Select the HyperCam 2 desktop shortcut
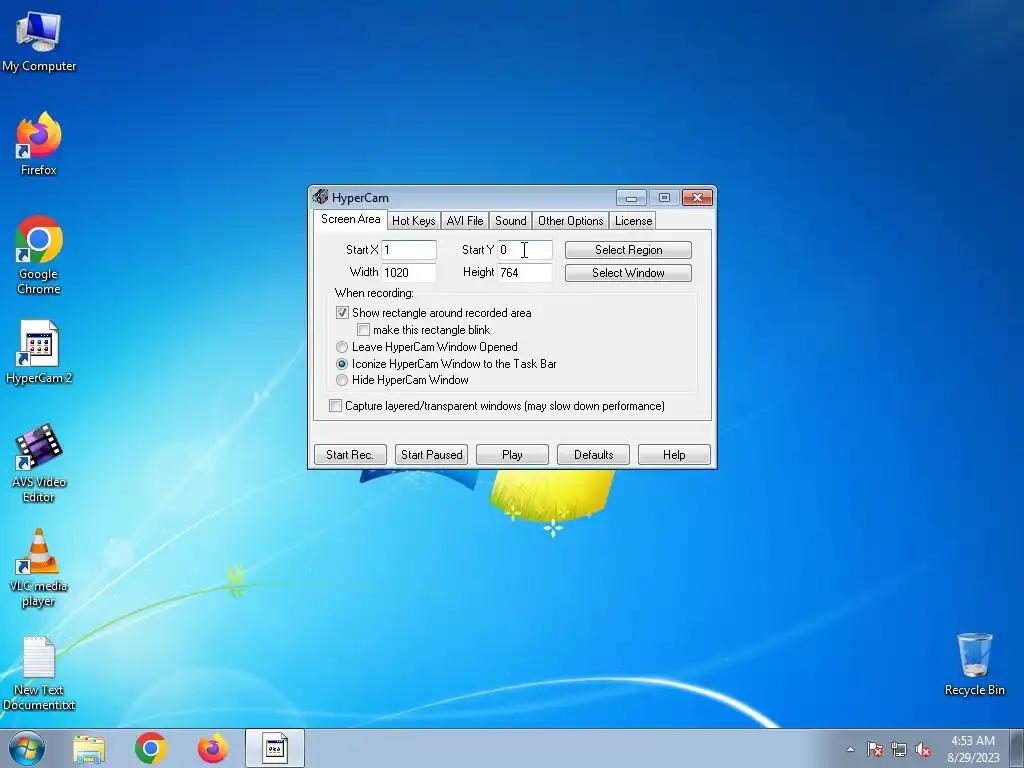 coord(39,353)
